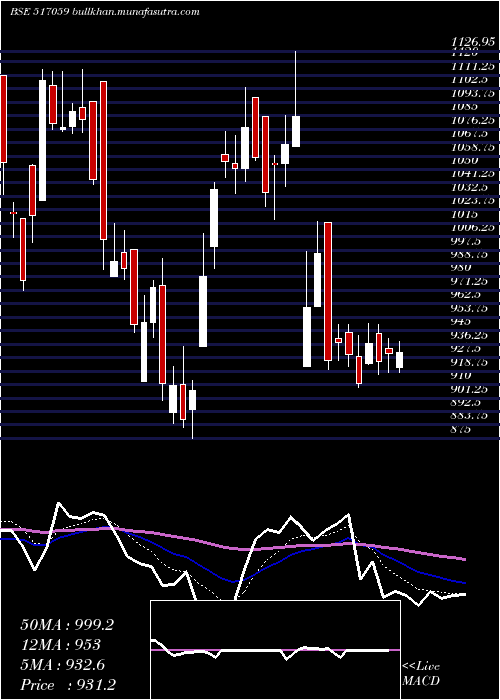This screenshot has height=700, width=500.
Task: Click the 988.75 price axis label
Action: click(x=469, y=254)
